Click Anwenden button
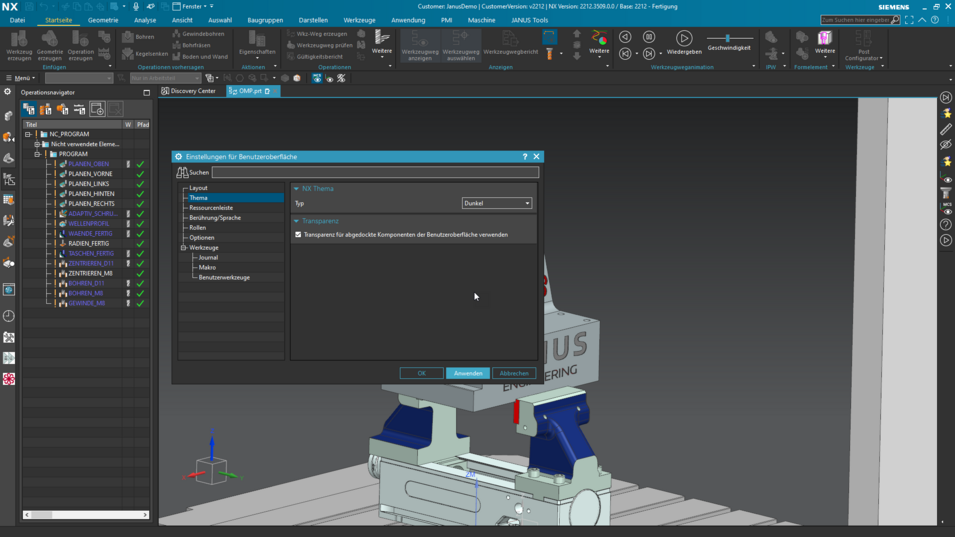 tap(468, 373)
